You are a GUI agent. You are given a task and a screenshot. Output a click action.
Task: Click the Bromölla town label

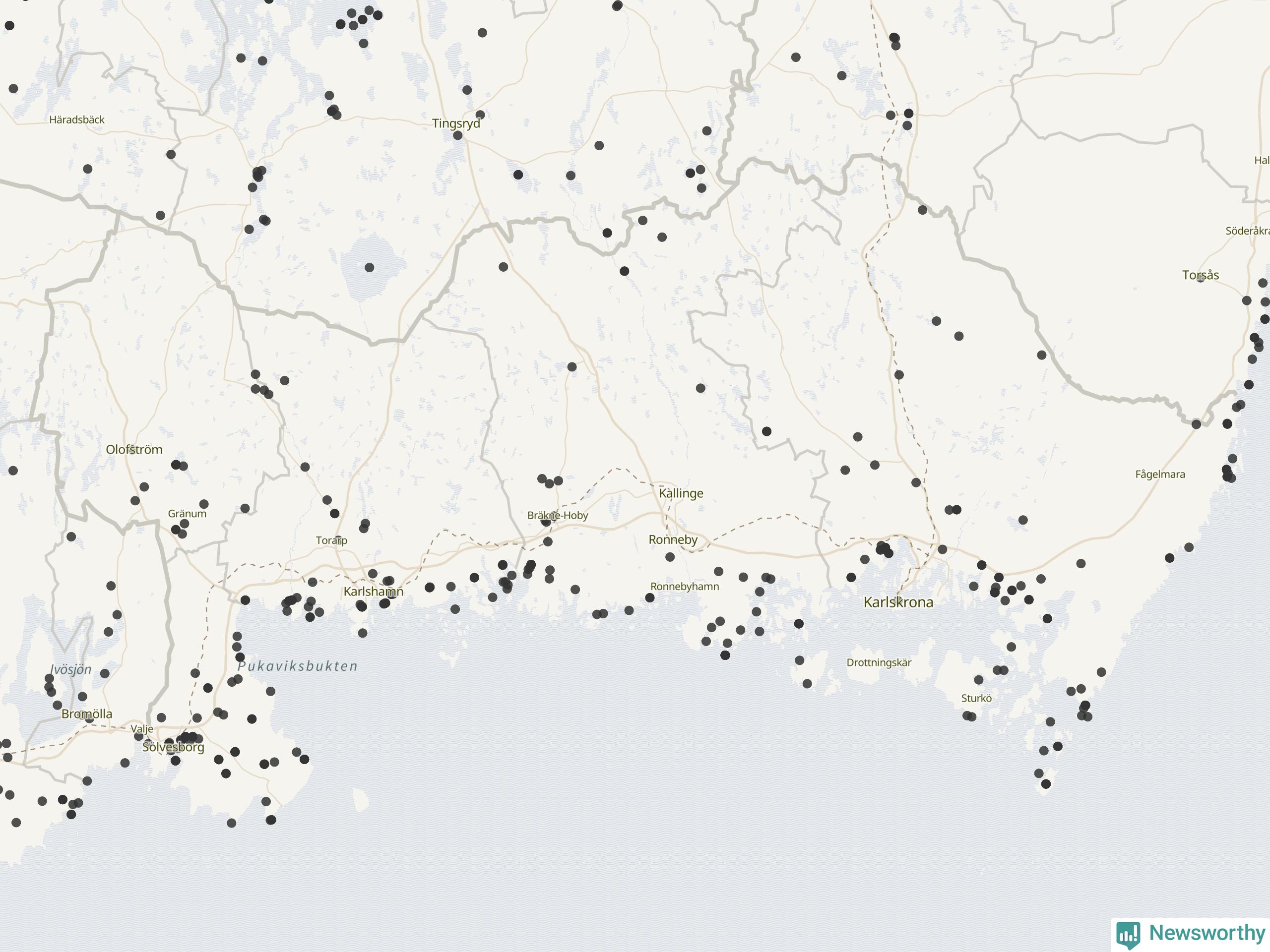coord(87,714)
